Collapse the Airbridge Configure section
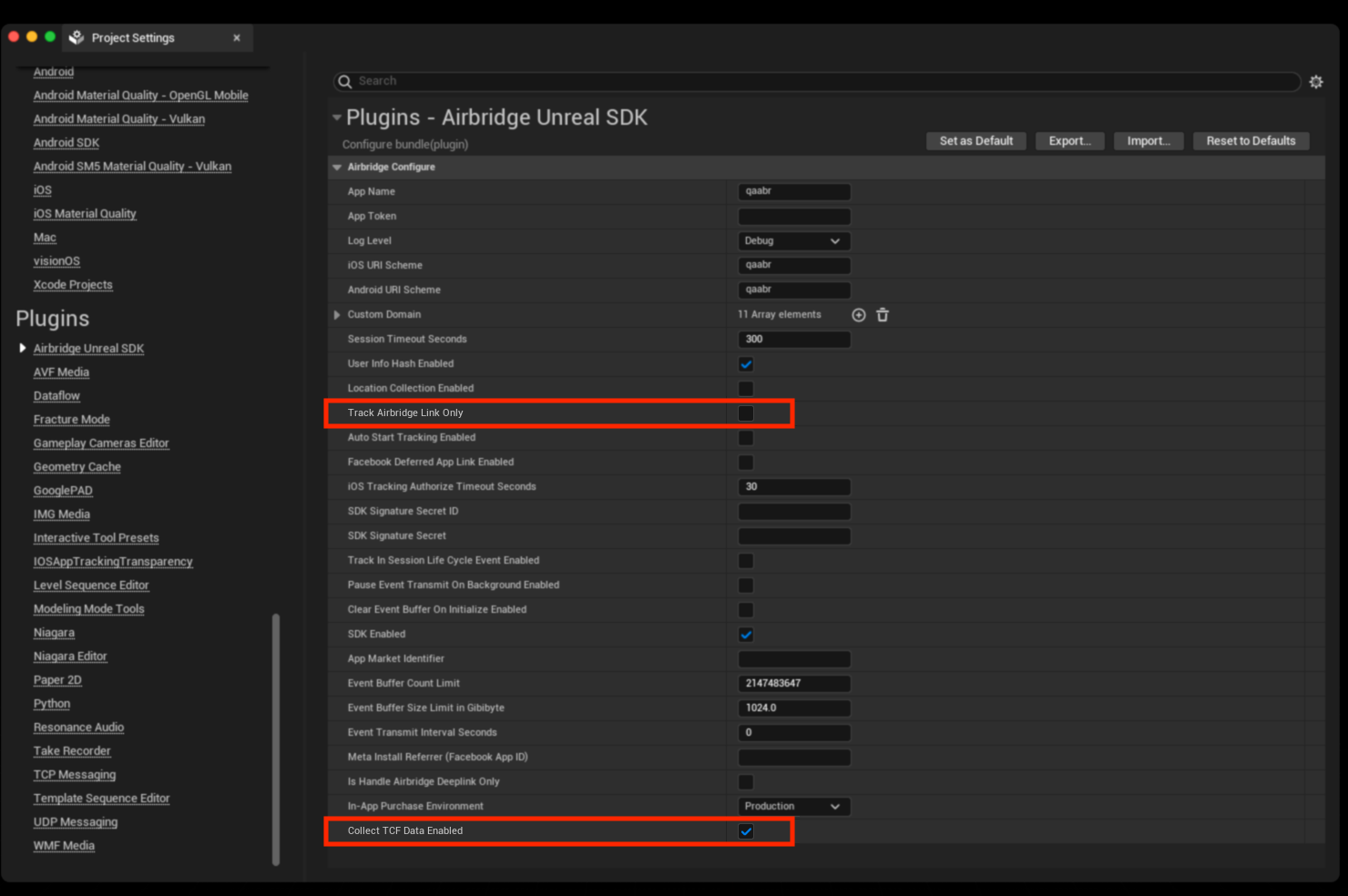 [337, 168]
